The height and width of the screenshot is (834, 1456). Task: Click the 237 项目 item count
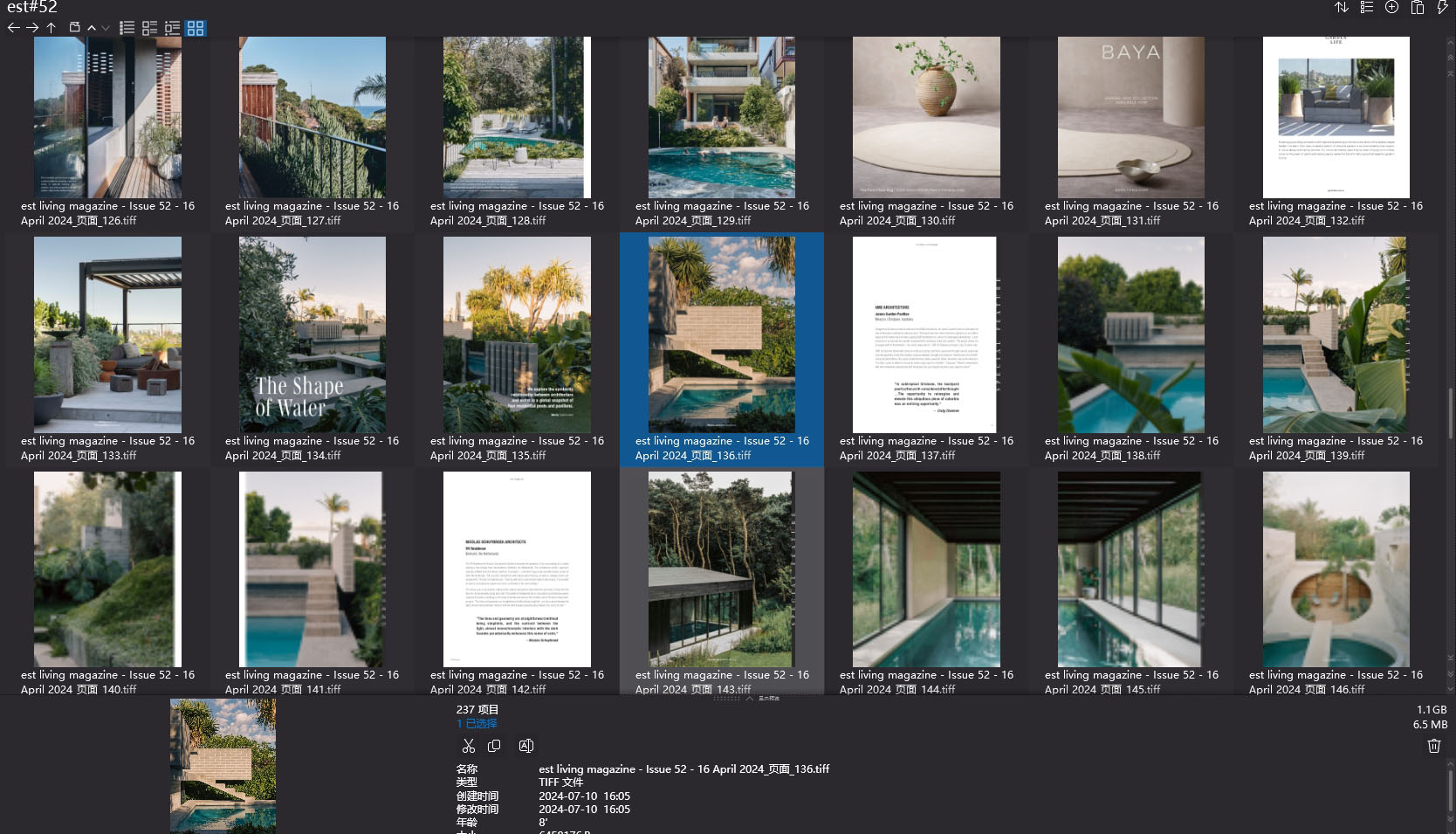(477, 708)
